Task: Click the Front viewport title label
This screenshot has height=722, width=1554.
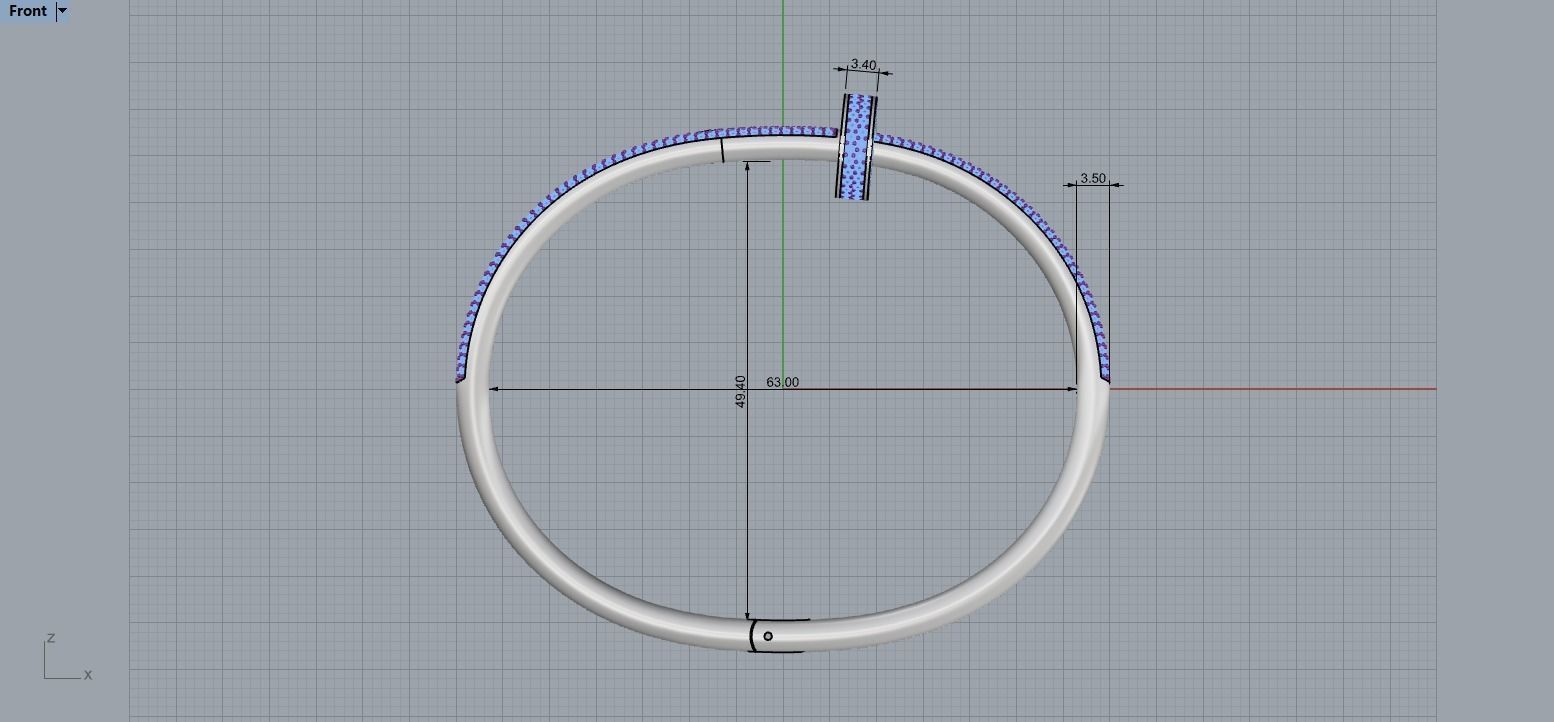Action: (27, 11)
